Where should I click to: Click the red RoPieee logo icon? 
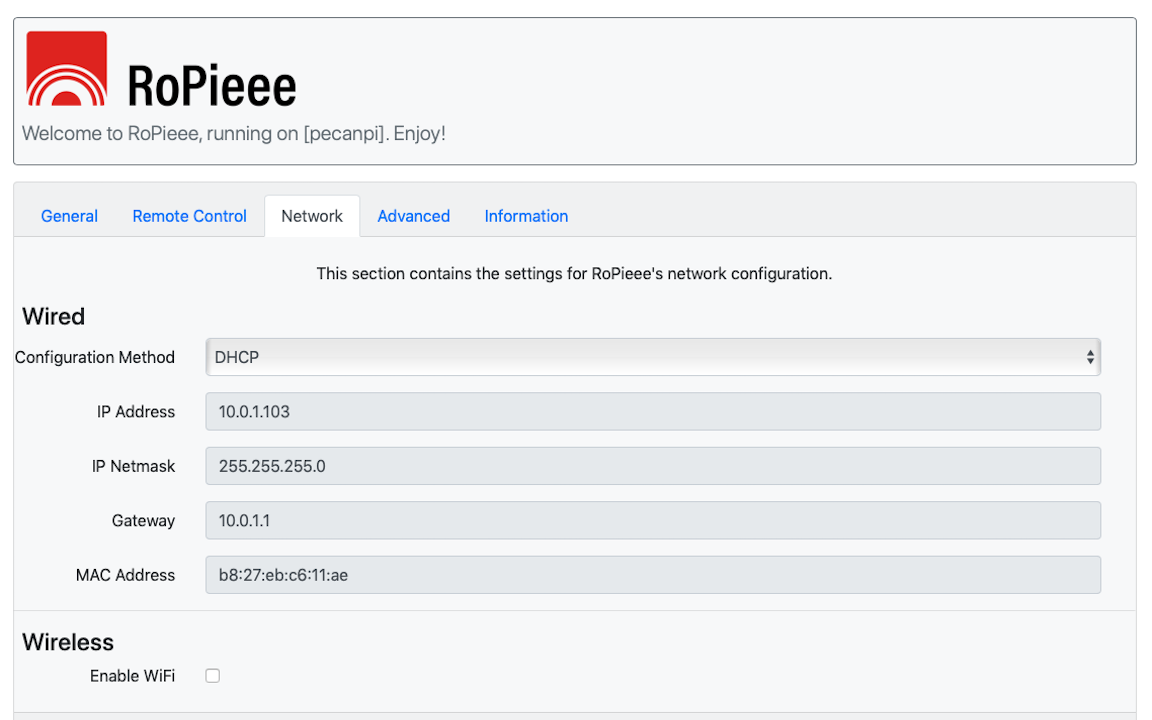click(66, 69)
